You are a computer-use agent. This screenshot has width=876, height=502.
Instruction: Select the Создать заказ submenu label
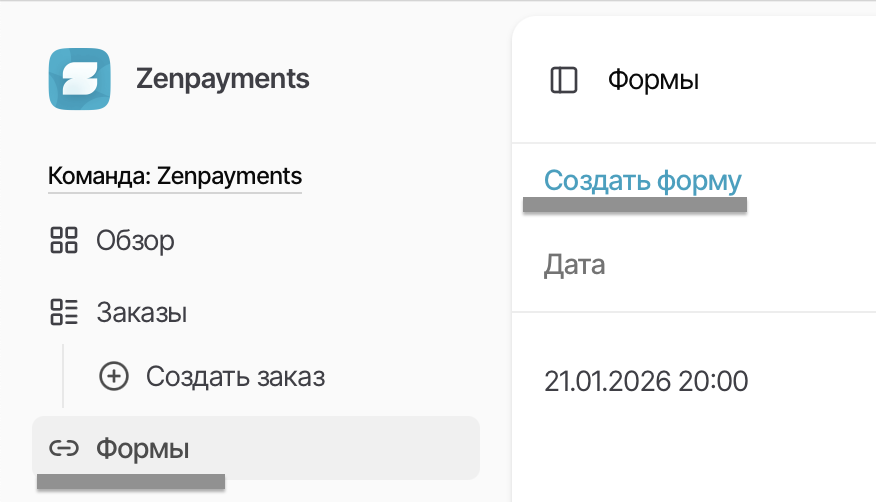[x=235, y=376]
